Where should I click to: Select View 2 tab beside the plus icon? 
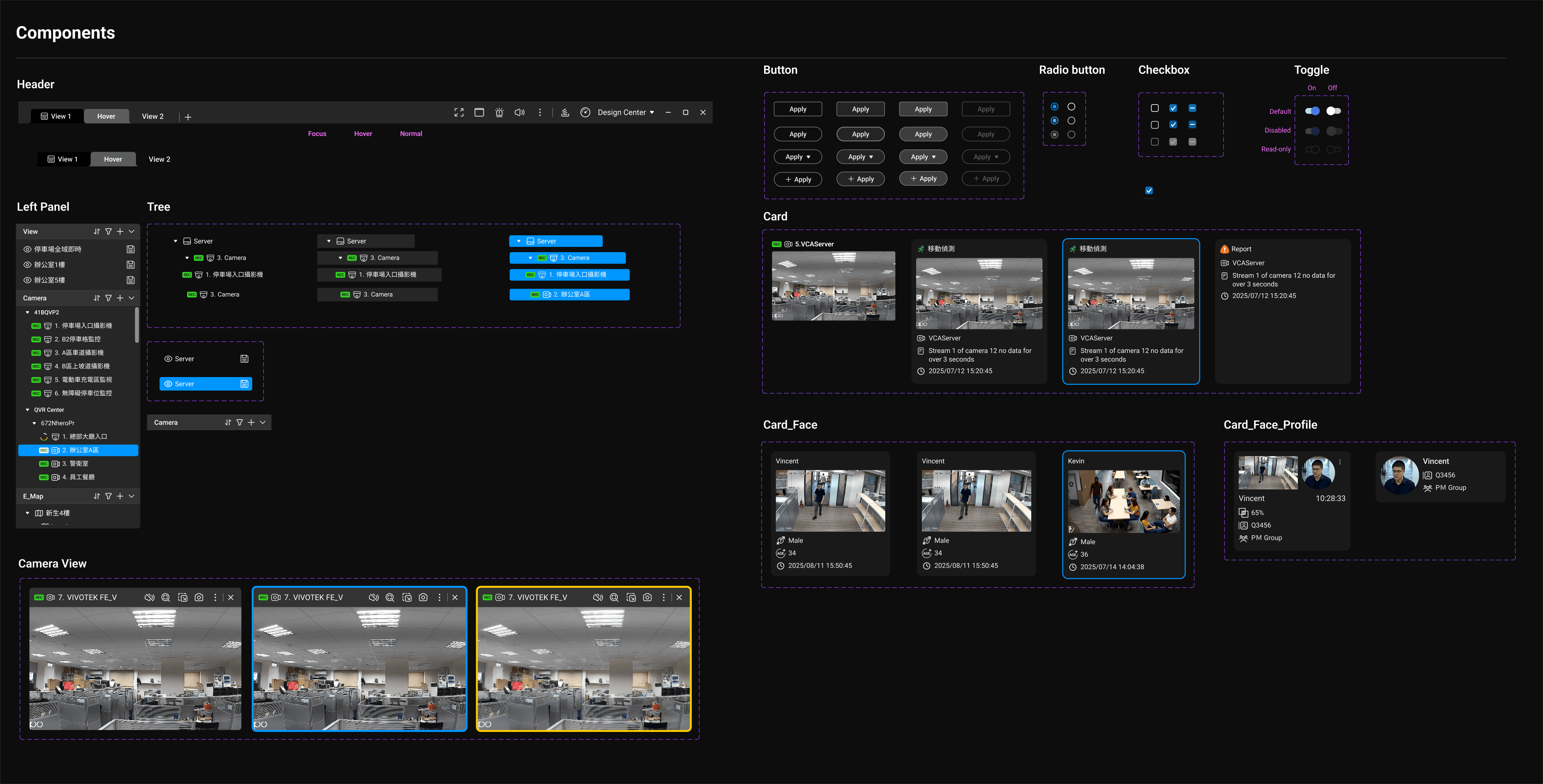(x=153, y=117)
